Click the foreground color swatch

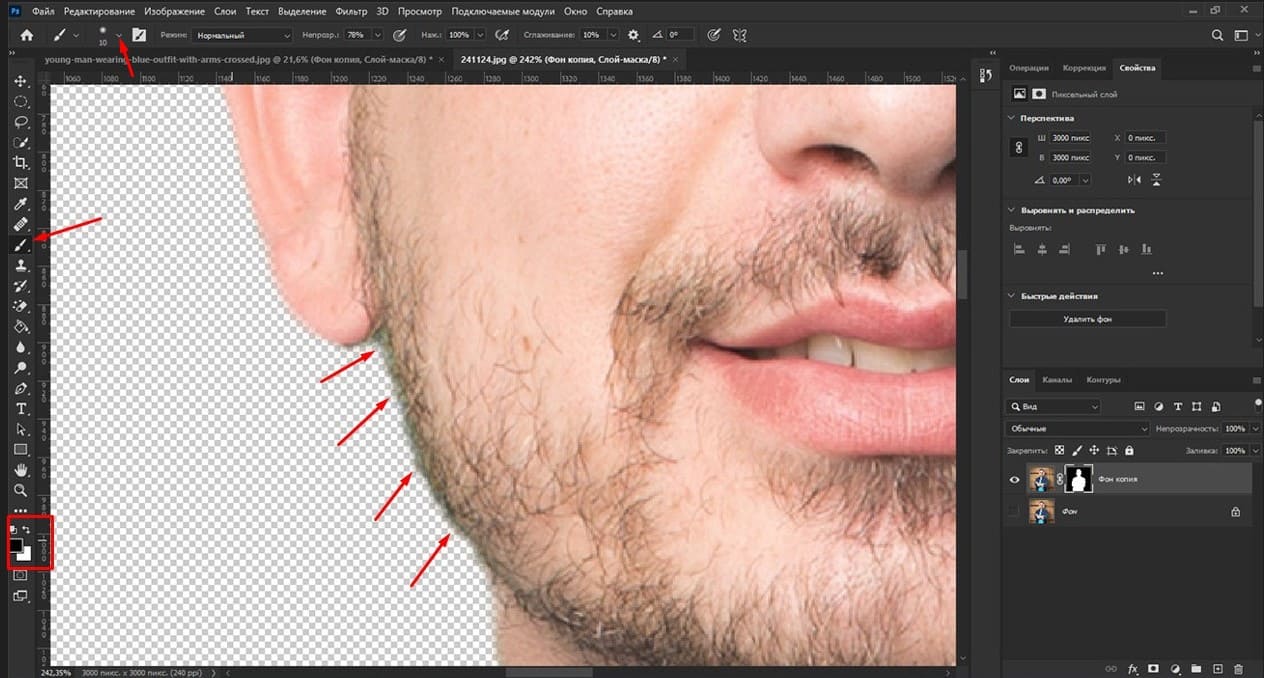tap(17, 546)
